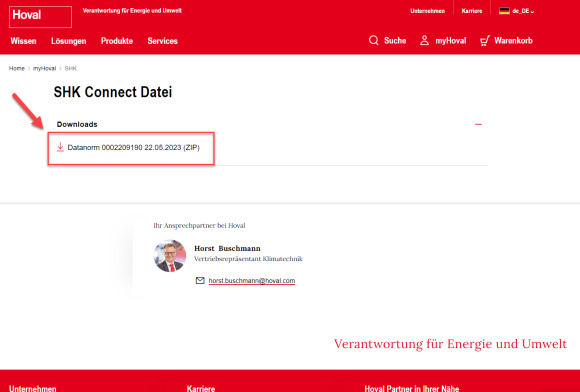Click Vertriebsrepräsentant Klimatechnik text
Image resolution: width=580 pixels, height=392 pixels.
click(x=248, y=259)
